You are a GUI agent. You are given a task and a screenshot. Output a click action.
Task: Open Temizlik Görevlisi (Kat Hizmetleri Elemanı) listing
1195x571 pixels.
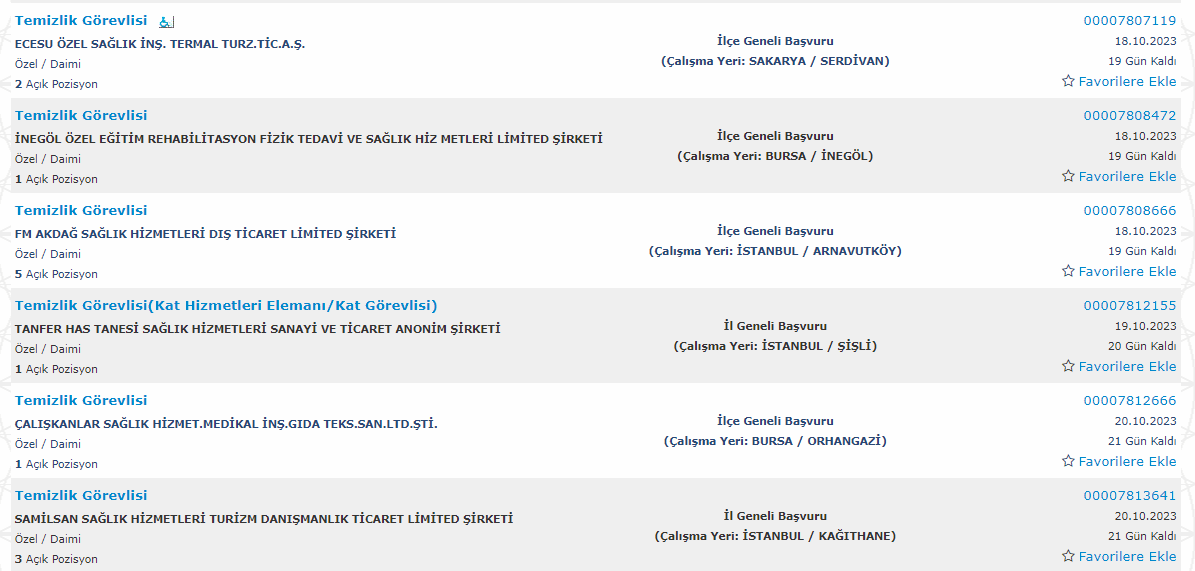226,306
